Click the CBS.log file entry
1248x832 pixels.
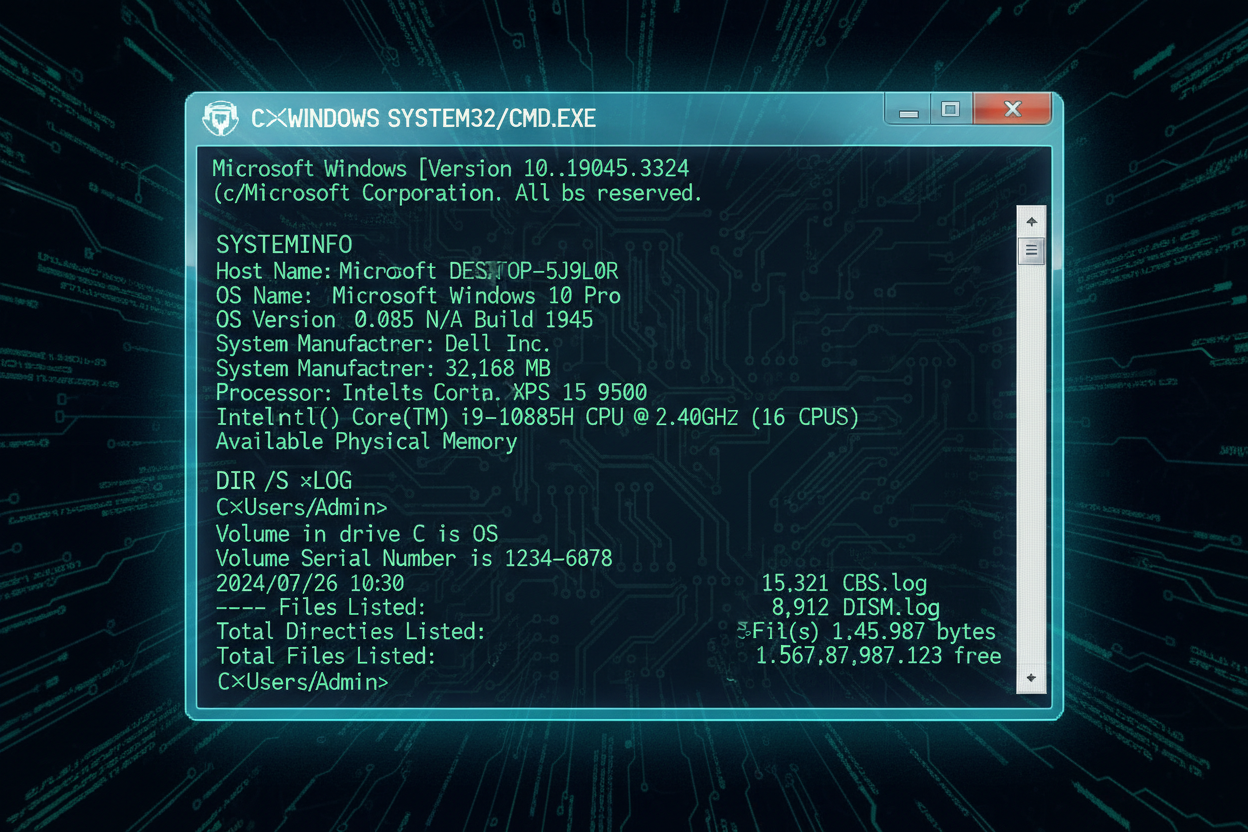pyautogui.click(x=884, y=583)
